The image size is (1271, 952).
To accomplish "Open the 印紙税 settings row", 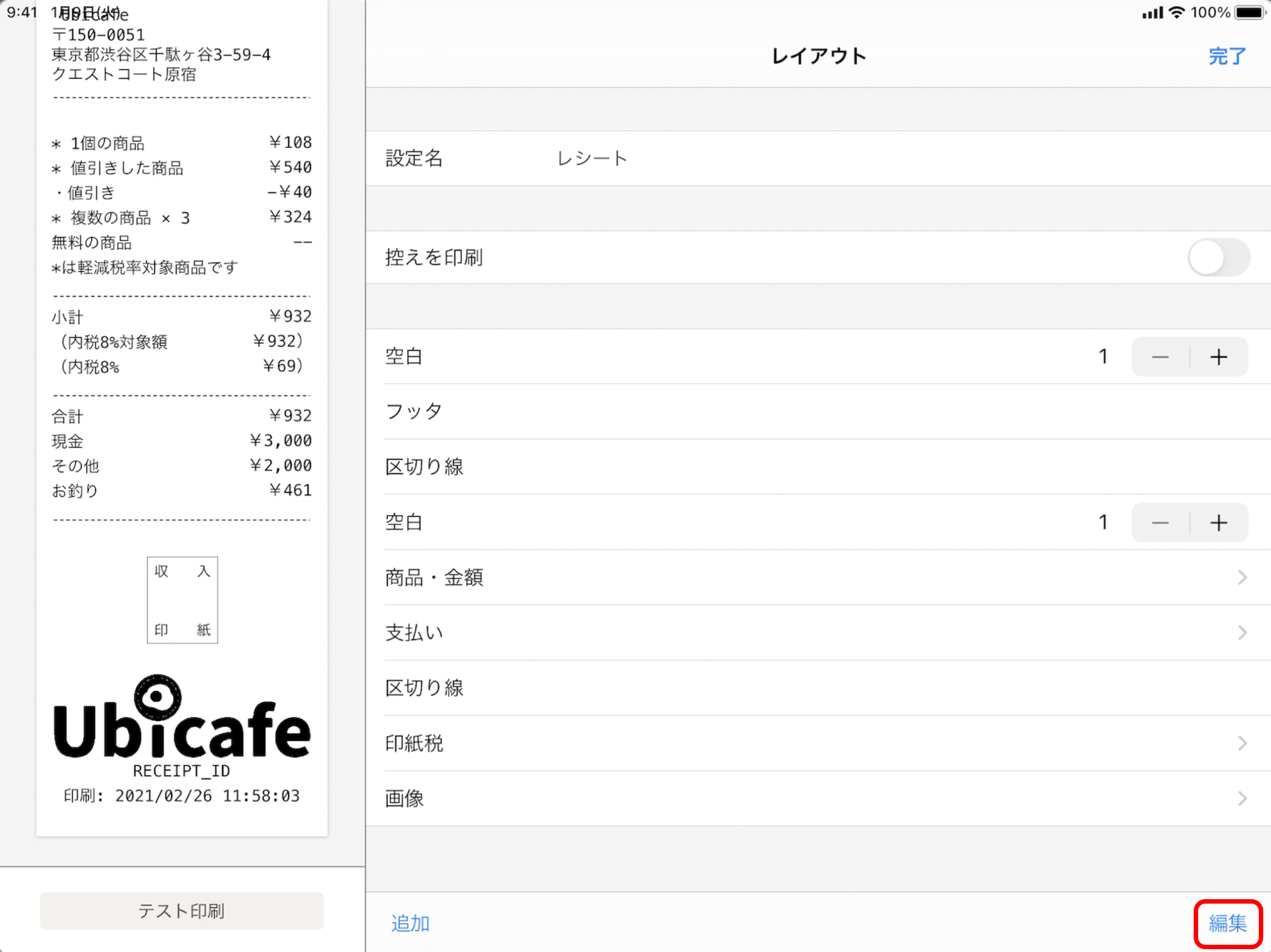I will [x=818, y=743].
